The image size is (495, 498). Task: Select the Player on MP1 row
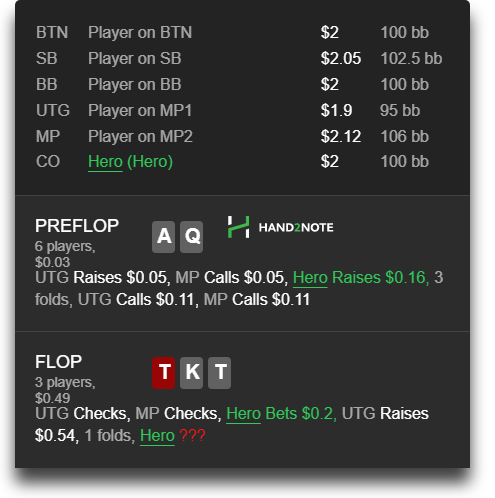(242, 110)
